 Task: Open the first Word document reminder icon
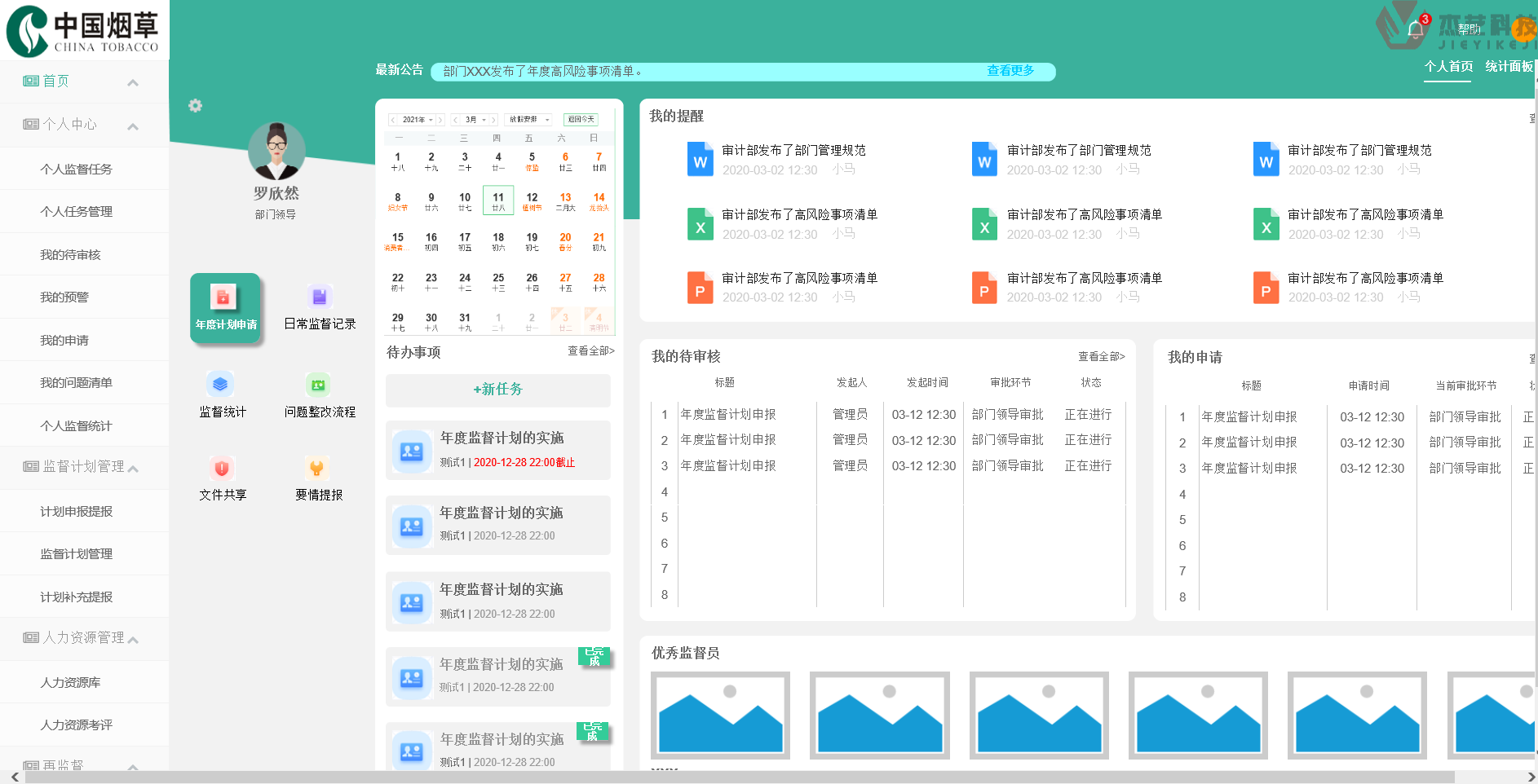pos(700,160)
